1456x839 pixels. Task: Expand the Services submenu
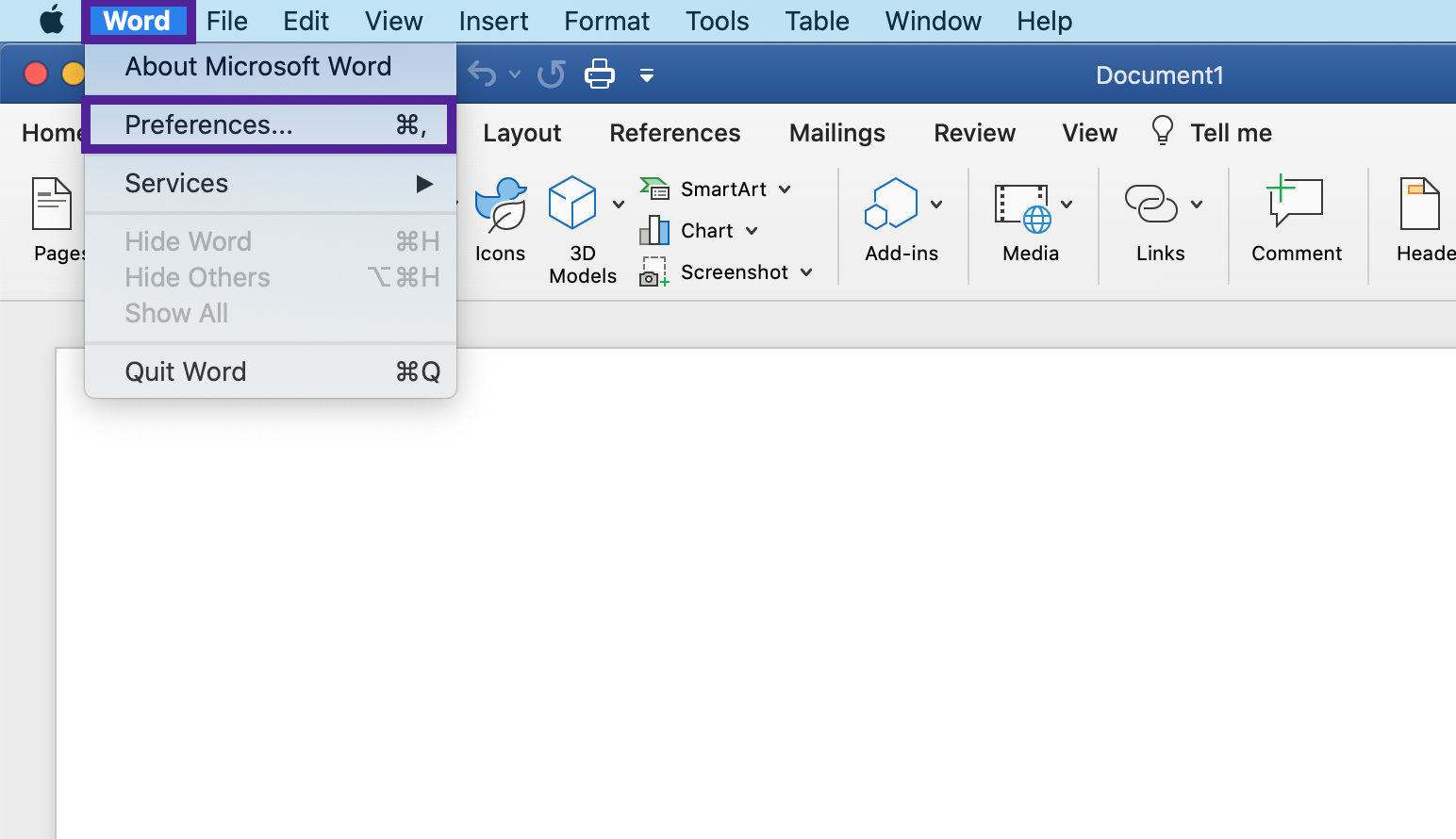[271, 184]
